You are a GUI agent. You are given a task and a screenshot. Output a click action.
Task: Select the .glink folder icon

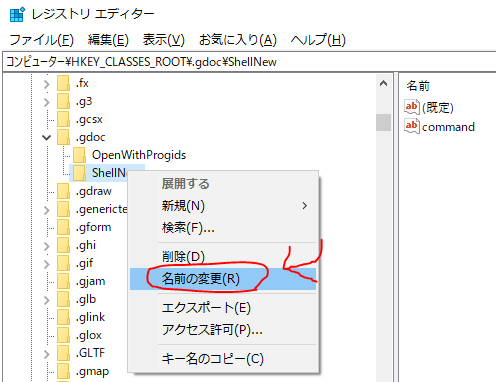63,317
